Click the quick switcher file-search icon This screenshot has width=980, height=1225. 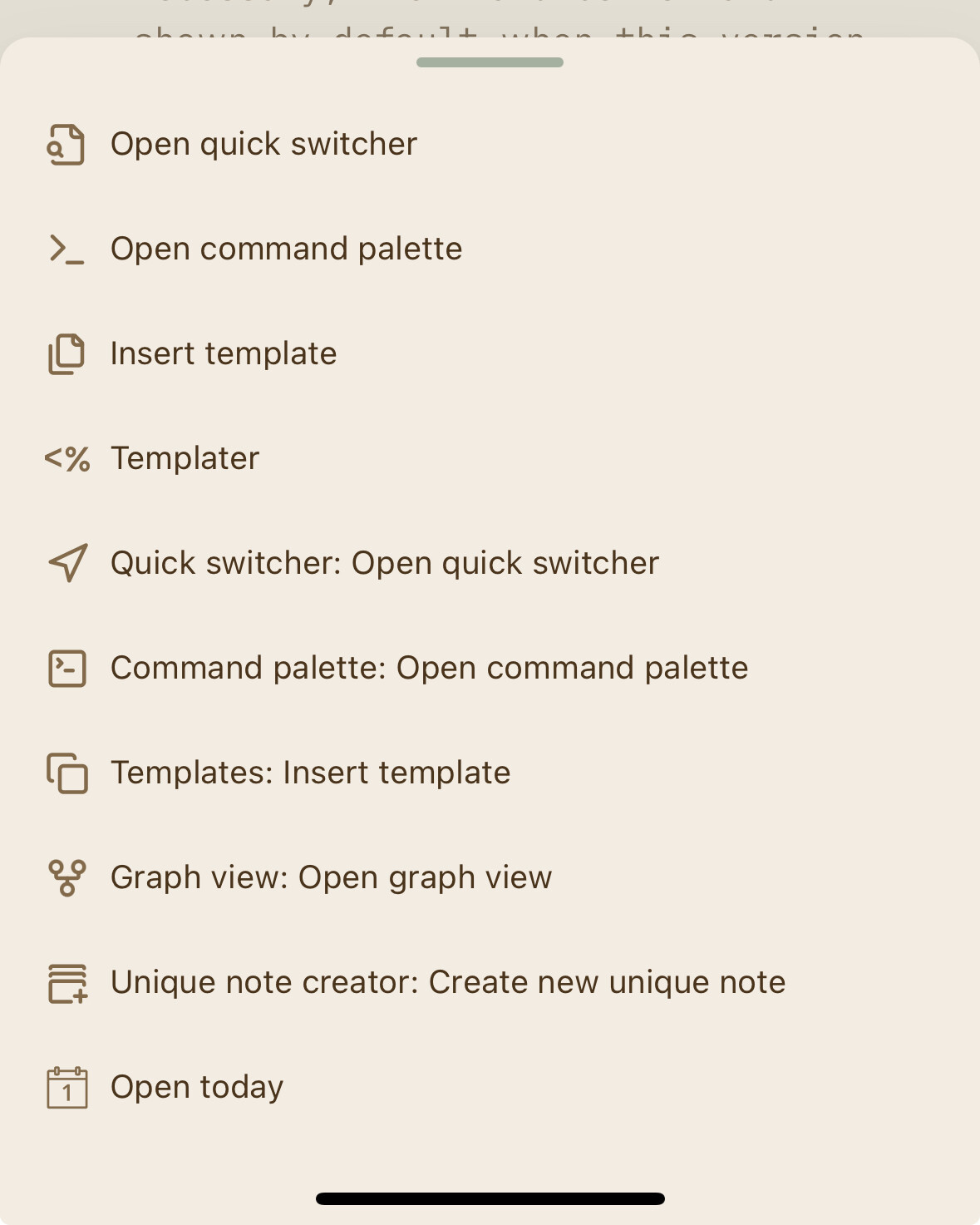(x=66, y=145)
